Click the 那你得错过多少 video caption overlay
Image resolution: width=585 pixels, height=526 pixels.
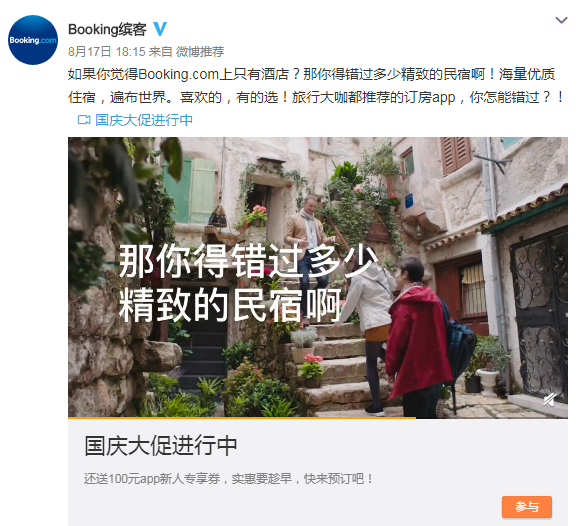pos(248,261)
